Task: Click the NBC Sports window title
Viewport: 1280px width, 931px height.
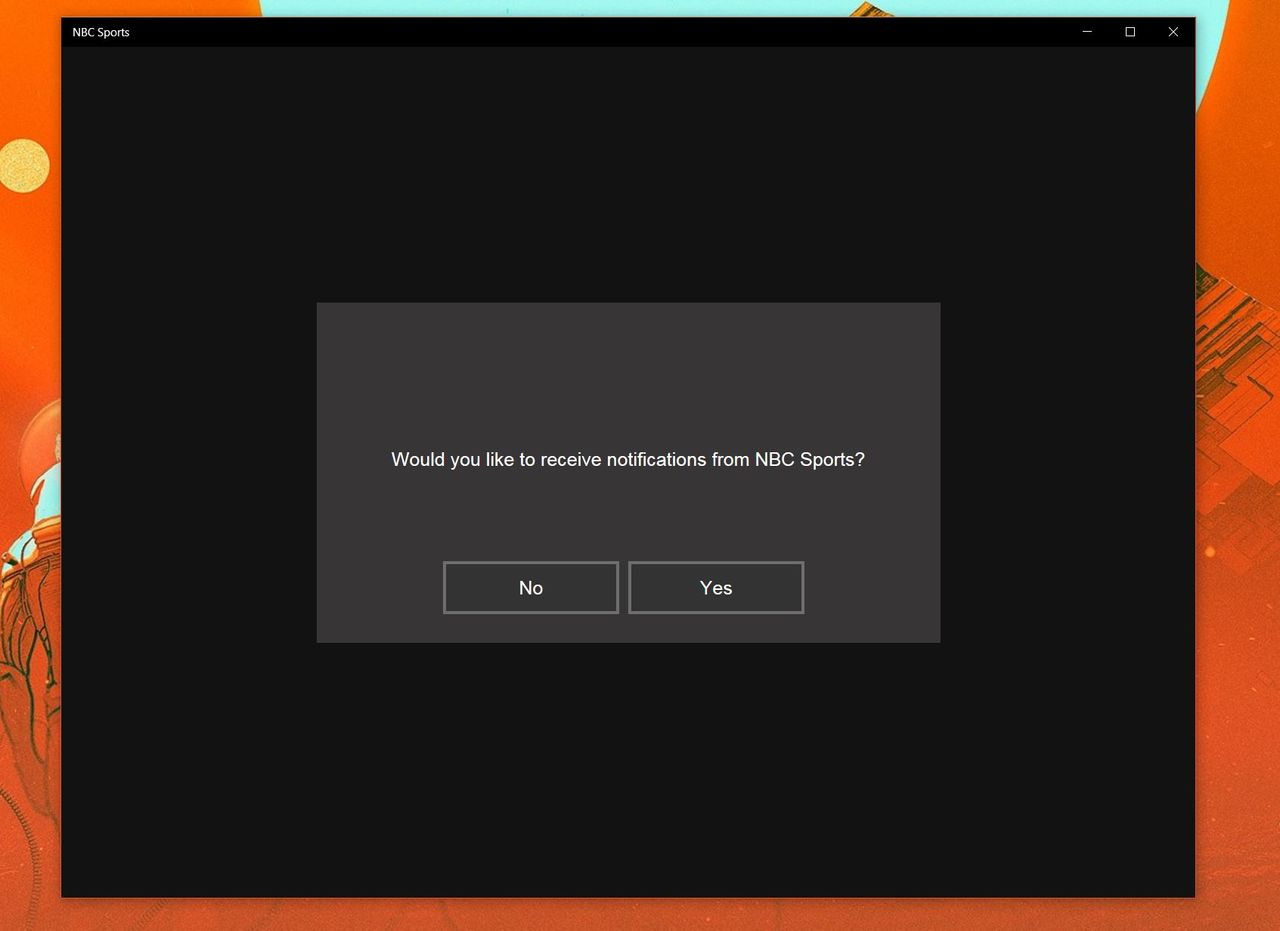Action: pos(101,32)
